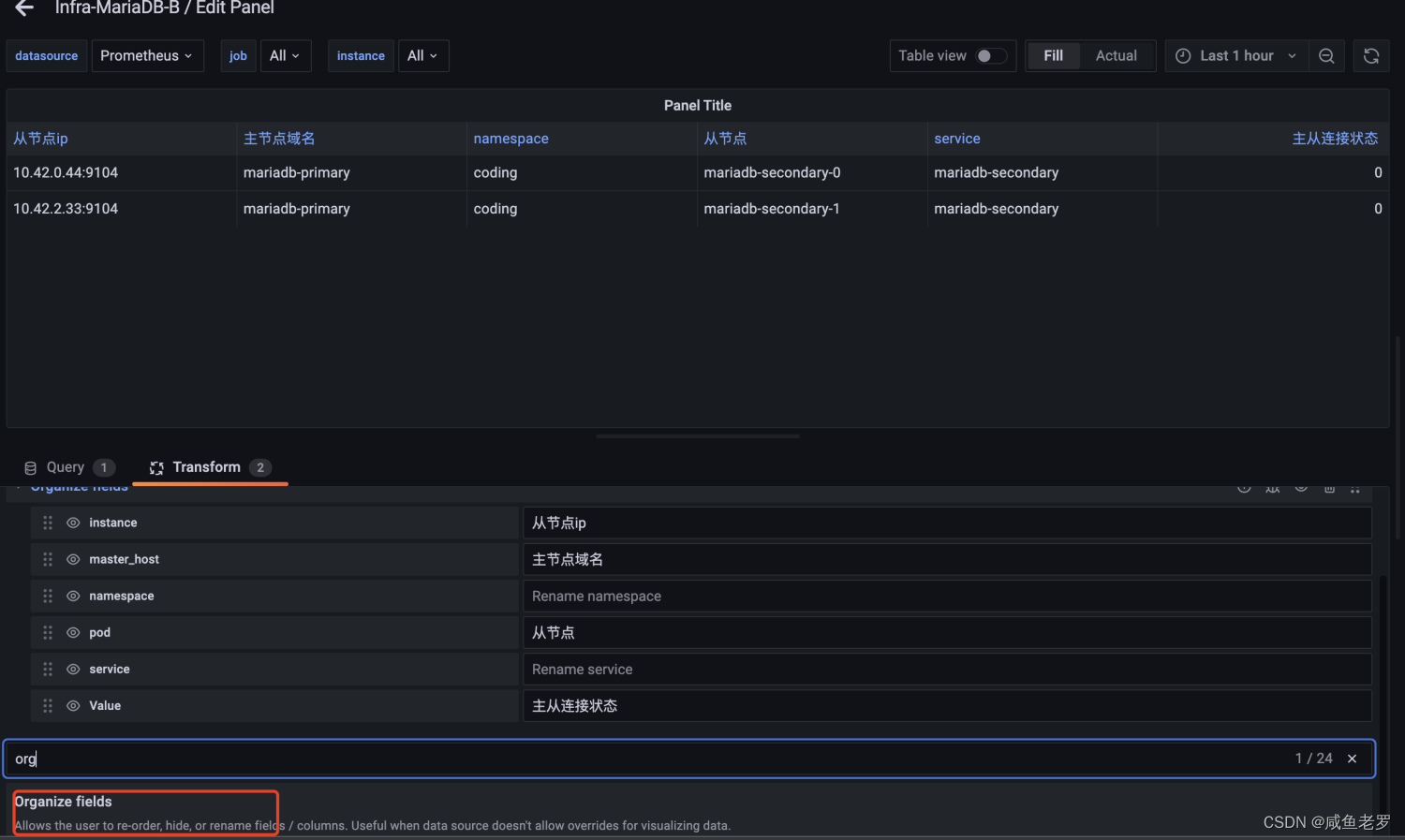The image size is (1405, 840).
Task: Hide the pod field via eye icon
Action: (73, 632)
